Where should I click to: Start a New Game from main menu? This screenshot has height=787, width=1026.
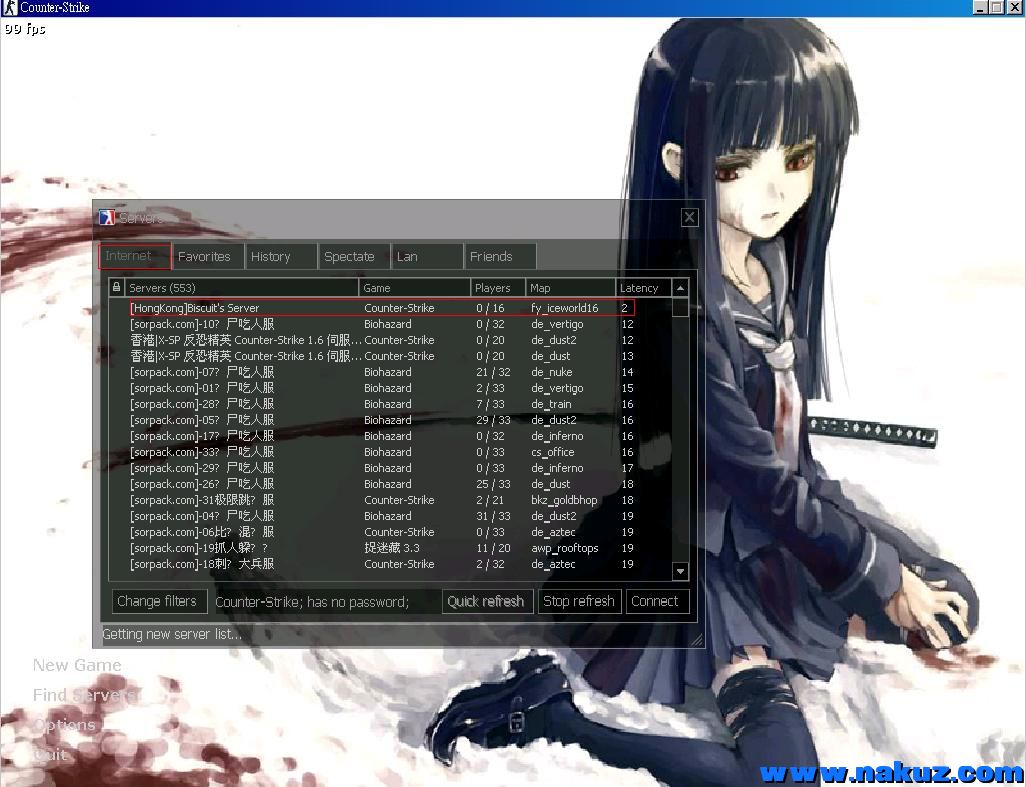point(77,665)
